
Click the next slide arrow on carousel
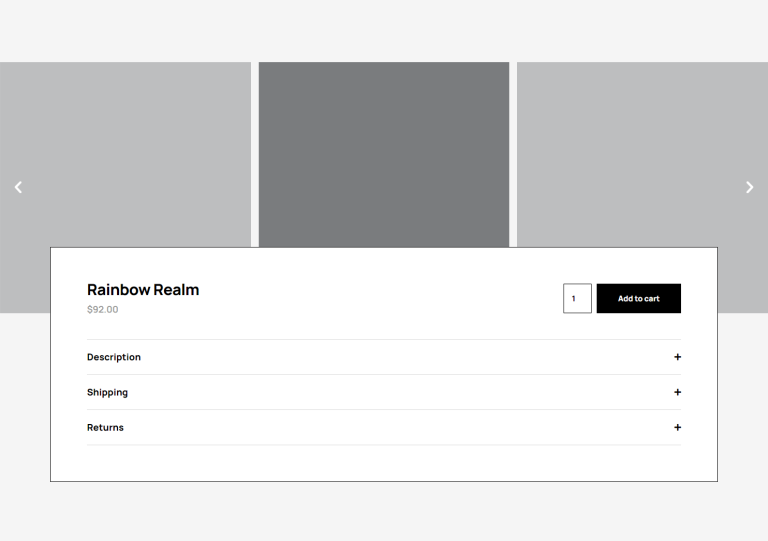pos(750,187)
